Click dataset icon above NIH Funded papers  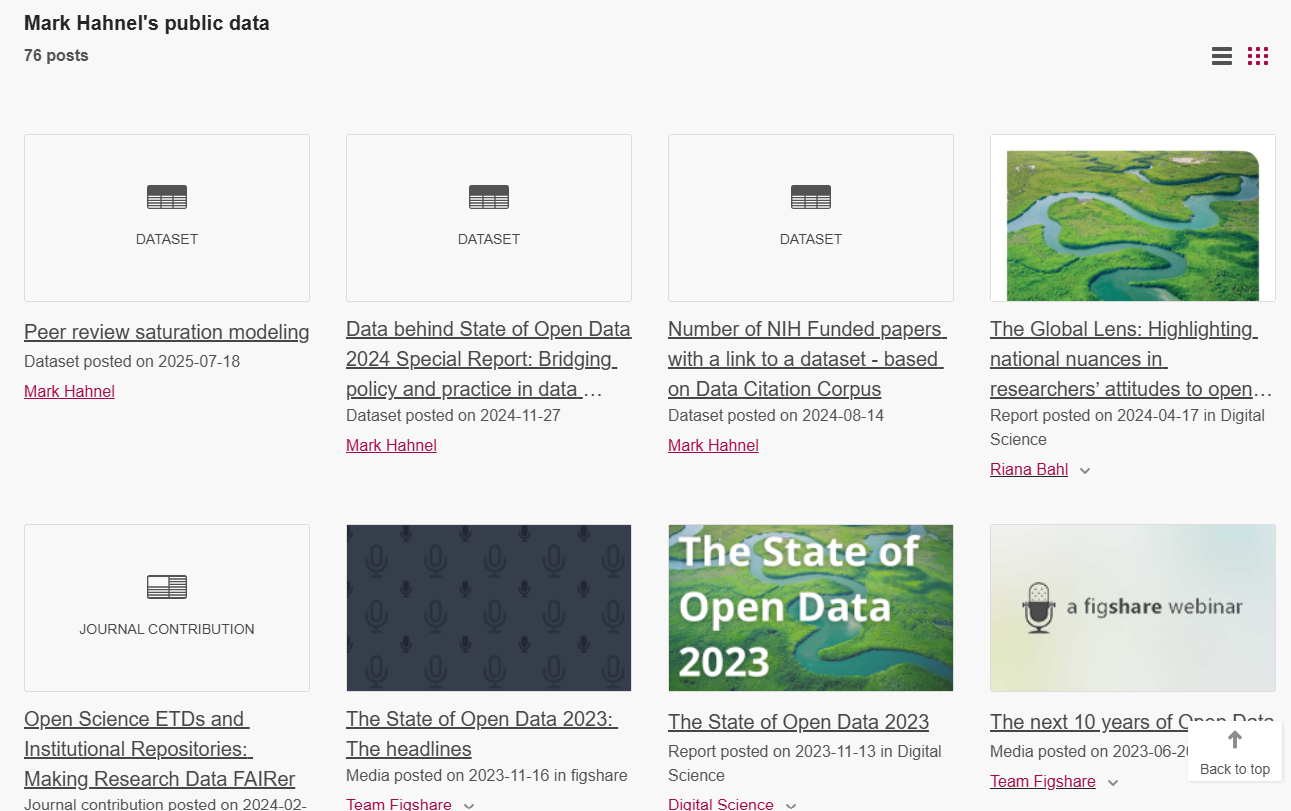click(x=811, y=198)
